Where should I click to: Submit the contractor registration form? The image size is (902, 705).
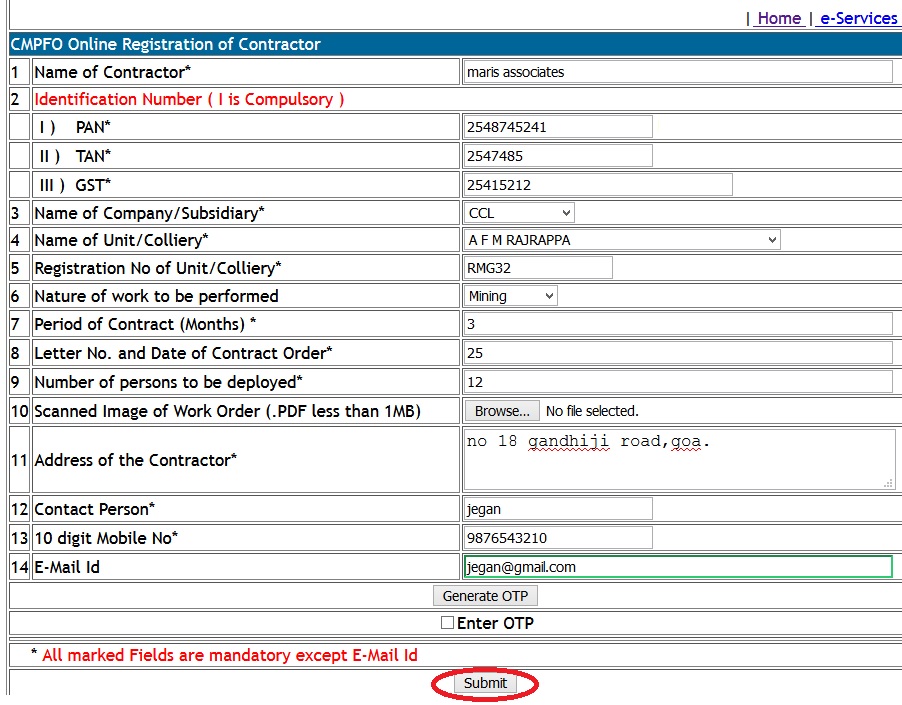coord(485,684)
